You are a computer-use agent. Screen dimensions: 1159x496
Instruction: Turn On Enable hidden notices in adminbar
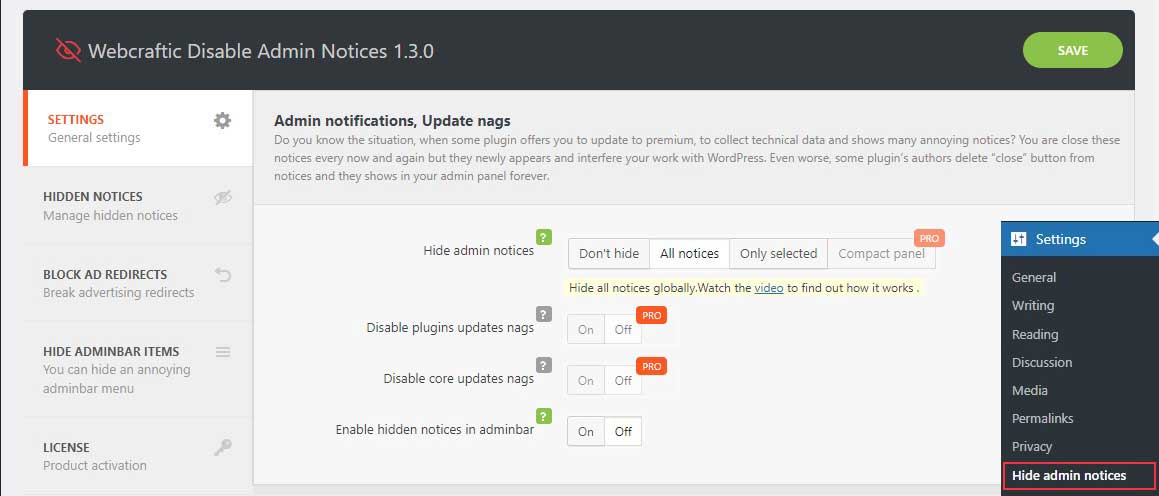tap(586, 432)
